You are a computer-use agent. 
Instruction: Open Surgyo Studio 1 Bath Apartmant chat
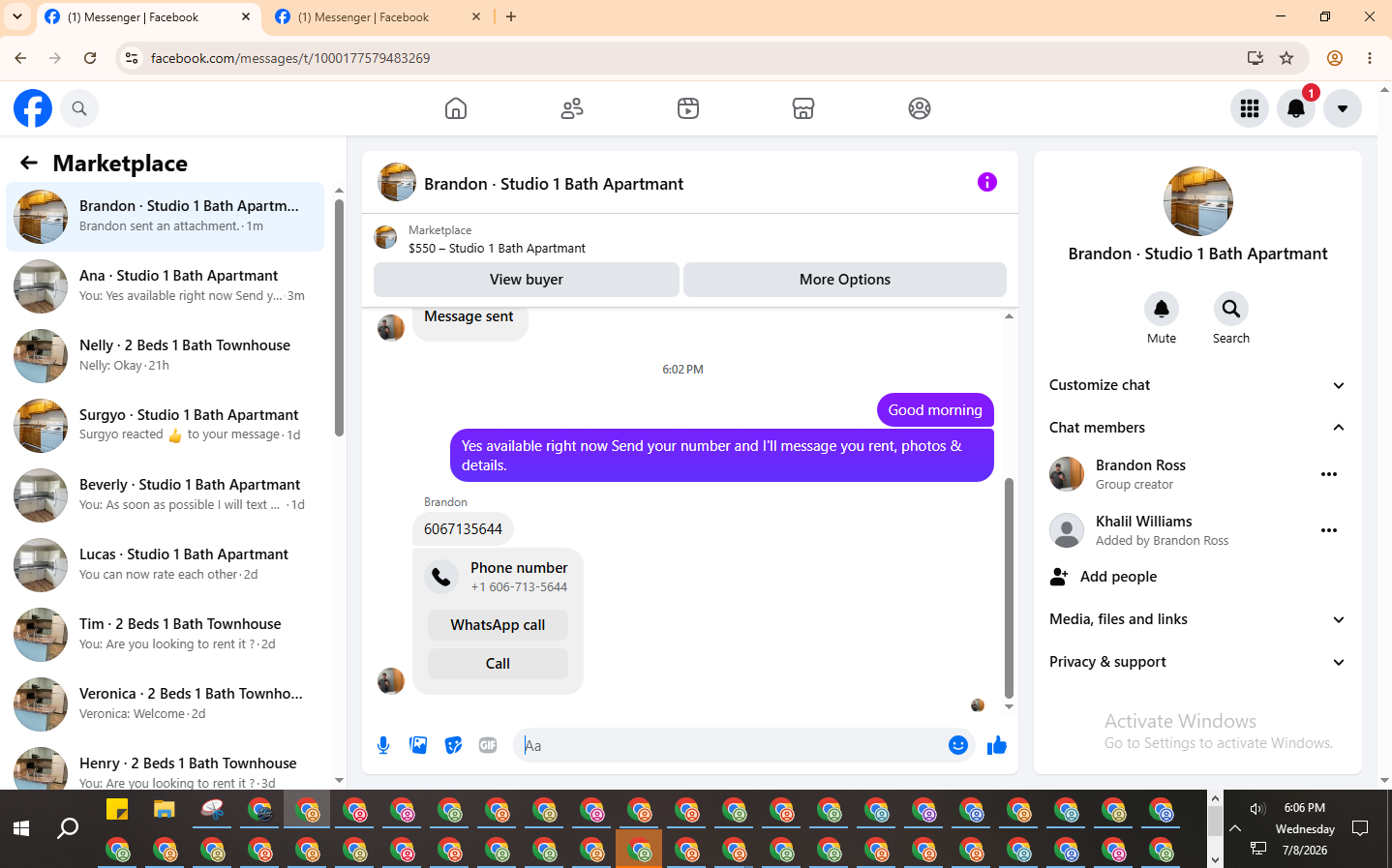(166, 426)
